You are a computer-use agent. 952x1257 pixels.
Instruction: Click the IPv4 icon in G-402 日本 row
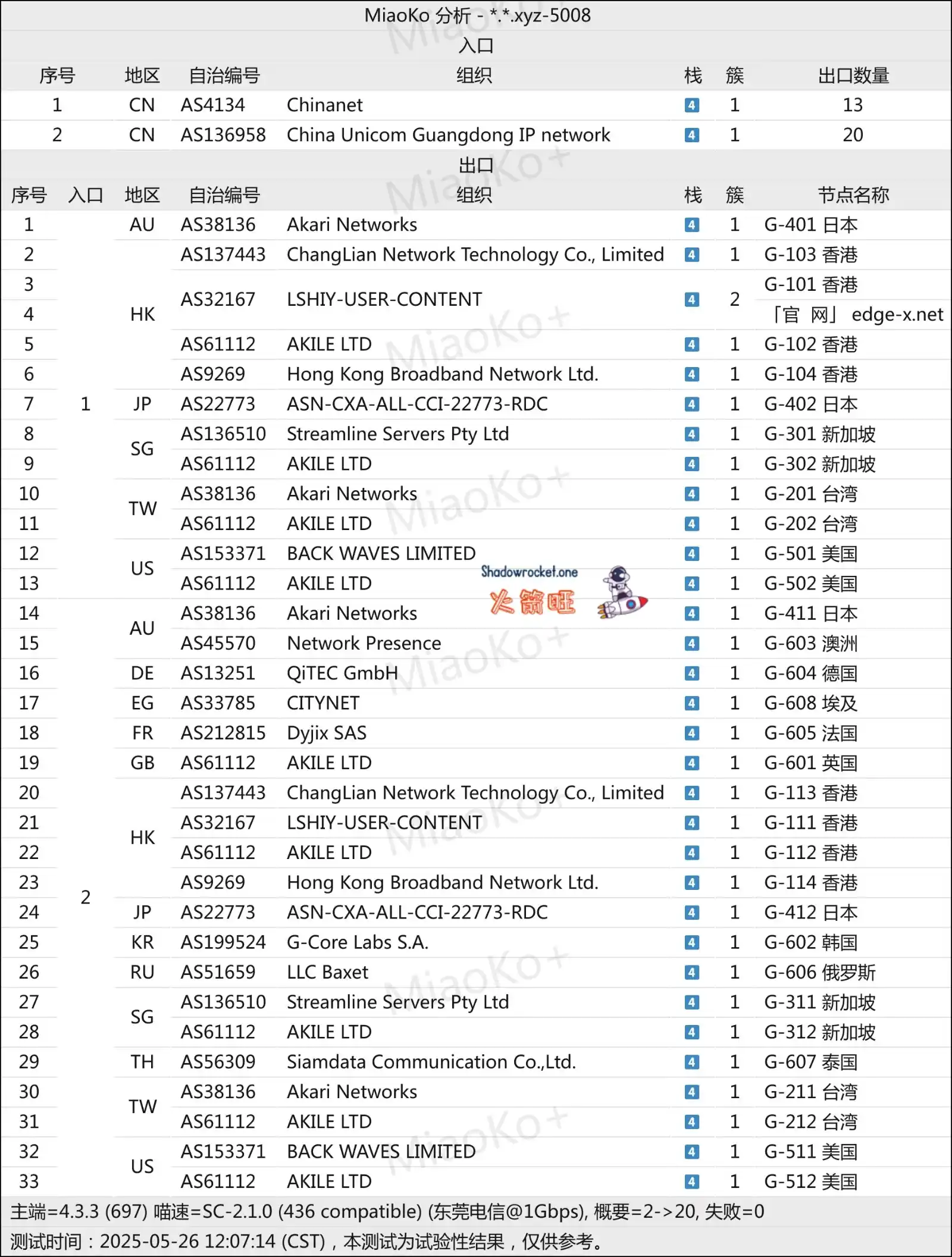click(x=691, y=404)
